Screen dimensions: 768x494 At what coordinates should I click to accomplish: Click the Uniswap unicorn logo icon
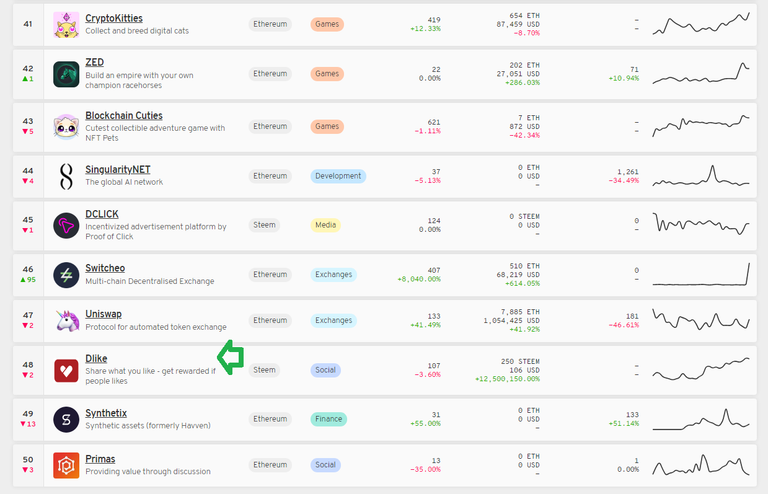[66, 321]
